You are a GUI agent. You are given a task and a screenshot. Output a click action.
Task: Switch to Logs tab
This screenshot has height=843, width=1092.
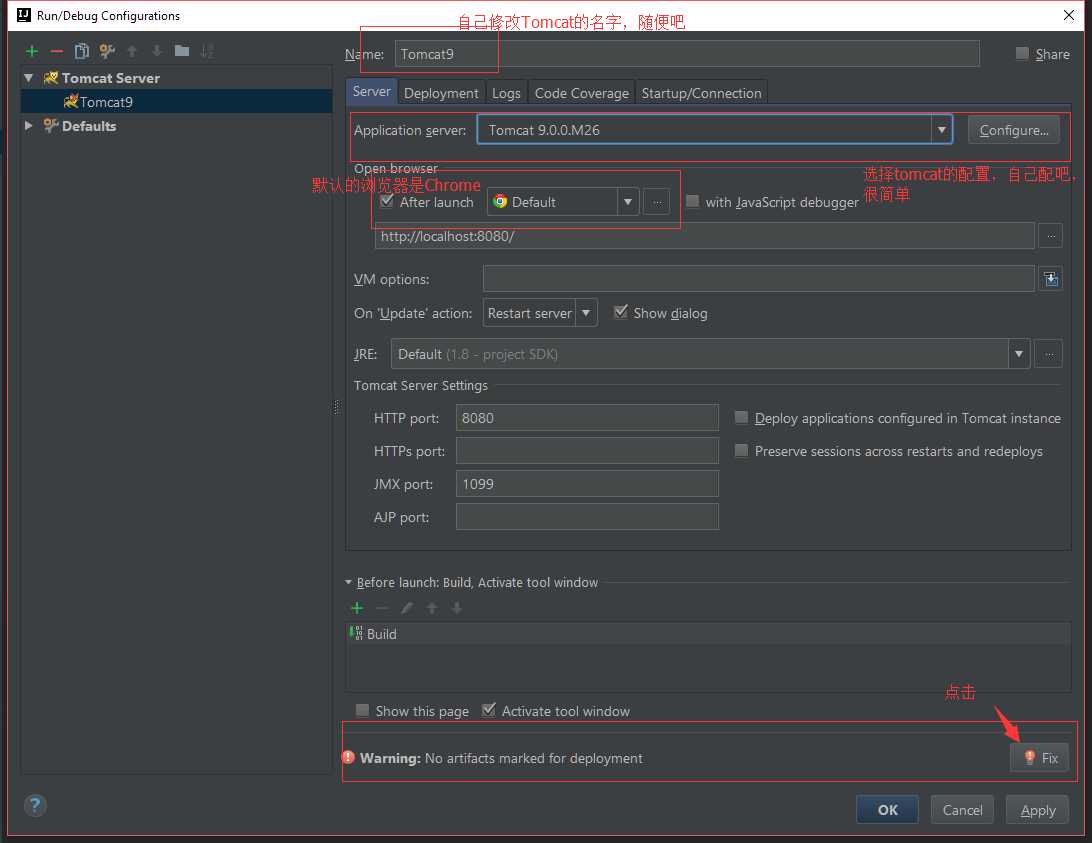coord(506,93)
